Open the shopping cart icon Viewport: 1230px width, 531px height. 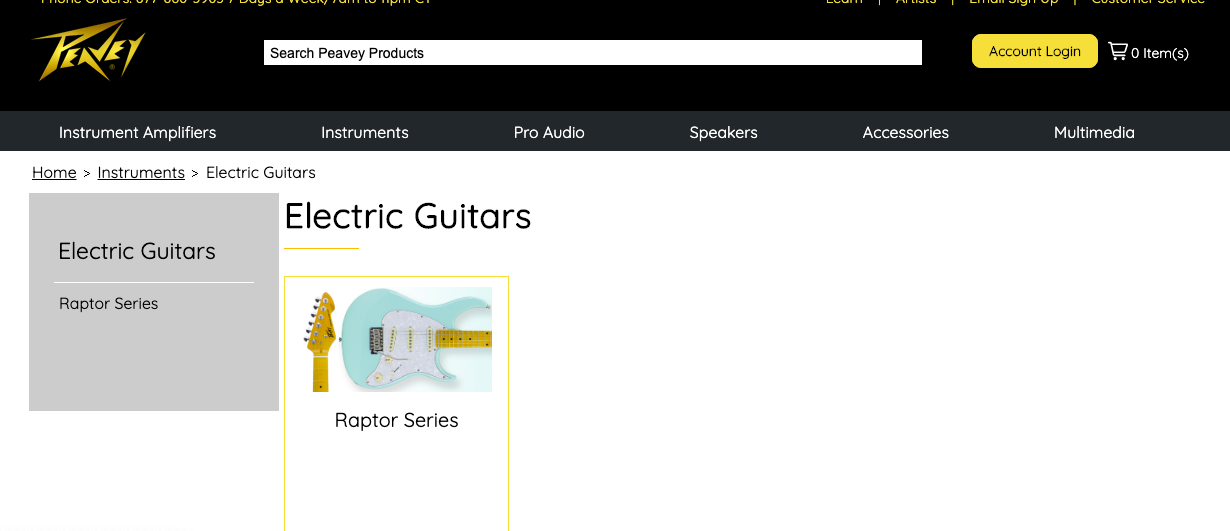[x=1117, y=51]
